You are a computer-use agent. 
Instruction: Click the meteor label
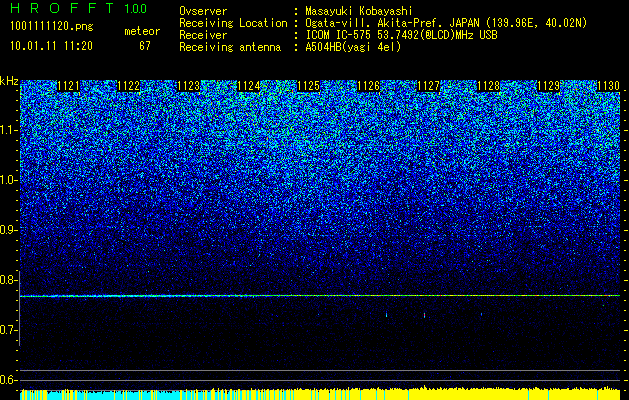click(142, 31)
